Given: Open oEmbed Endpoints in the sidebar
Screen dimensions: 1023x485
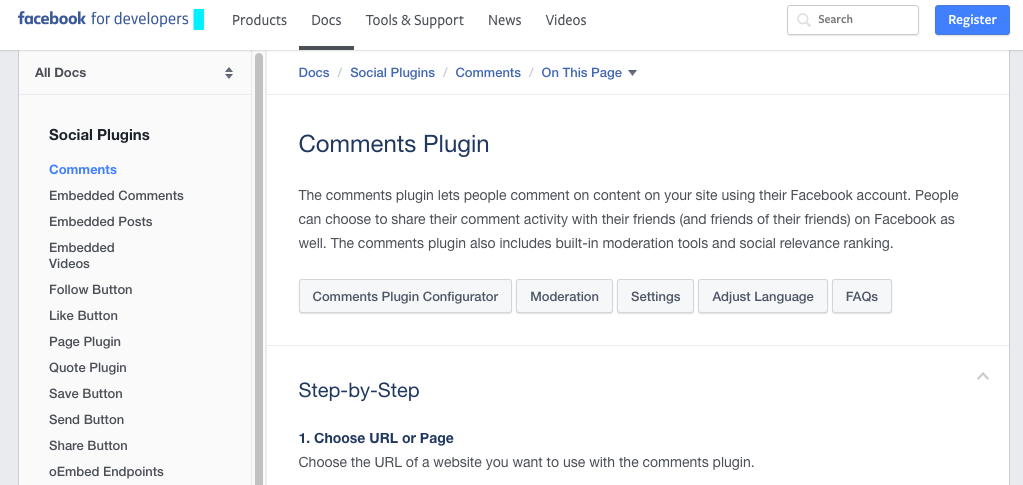Looking at the screenshot, I should [106, 472].
